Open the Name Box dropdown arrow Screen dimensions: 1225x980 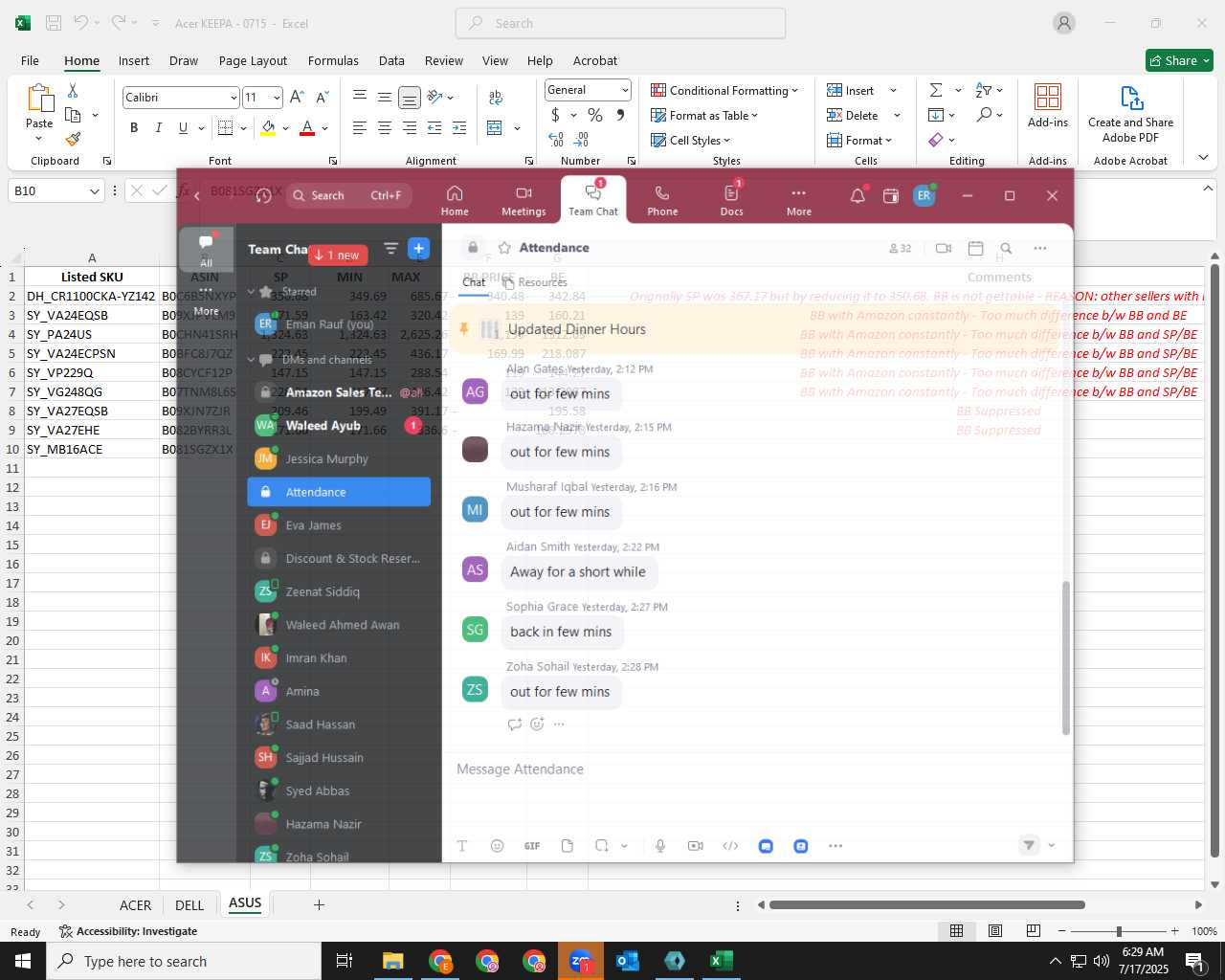point(94,191)
